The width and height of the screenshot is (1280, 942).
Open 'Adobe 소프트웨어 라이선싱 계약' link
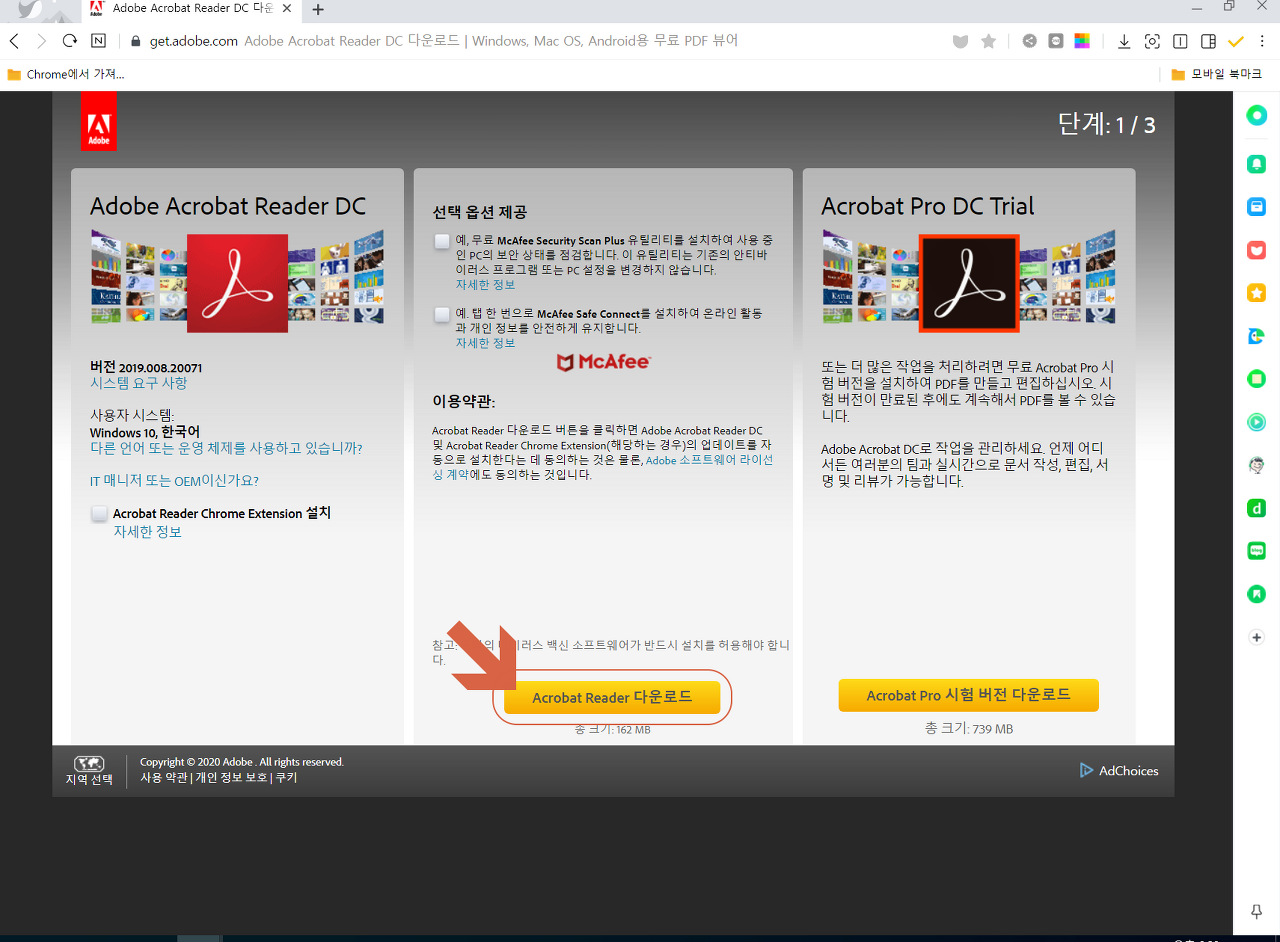point(602,467)
